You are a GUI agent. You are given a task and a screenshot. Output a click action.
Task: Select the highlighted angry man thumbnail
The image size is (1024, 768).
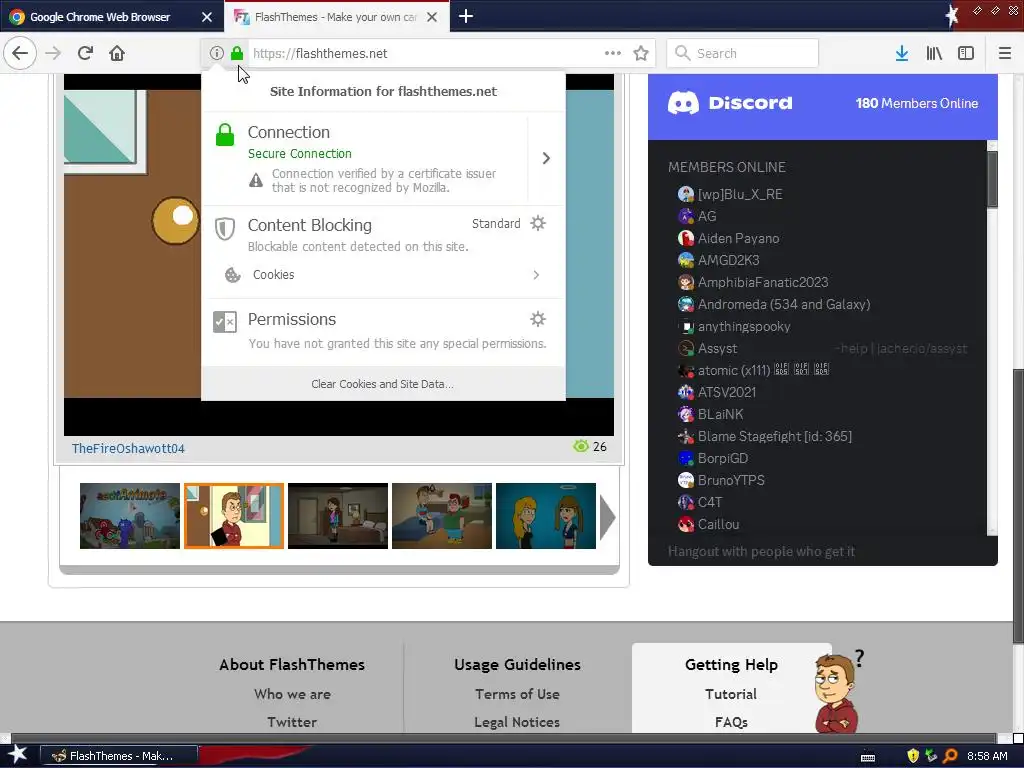234,516
